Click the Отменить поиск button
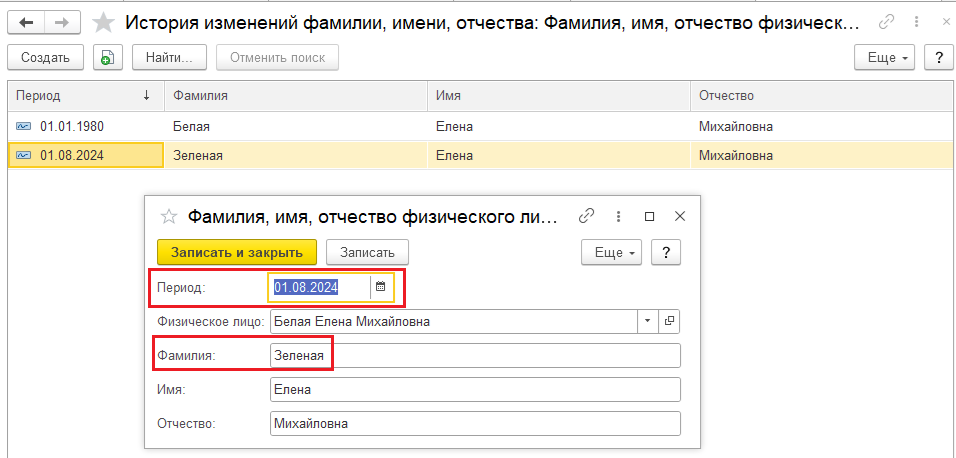Viewport: 956px width, 458px height. point(277,58)
